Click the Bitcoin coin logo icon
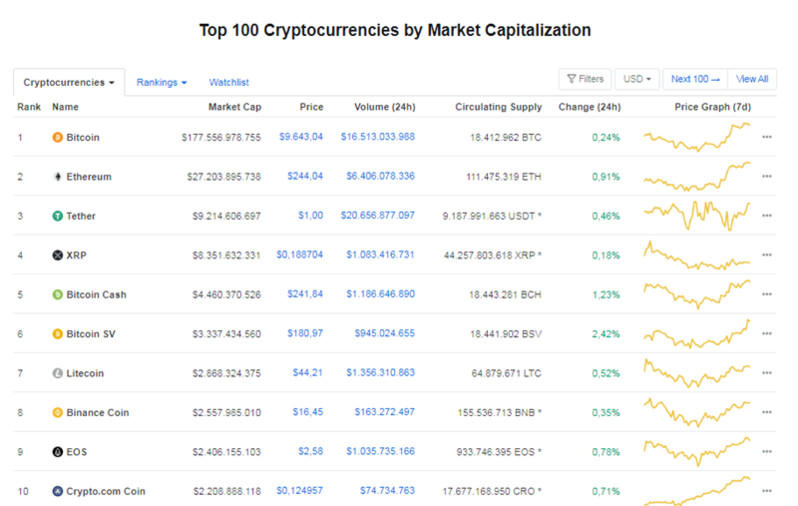 click(x=57, y=138)
